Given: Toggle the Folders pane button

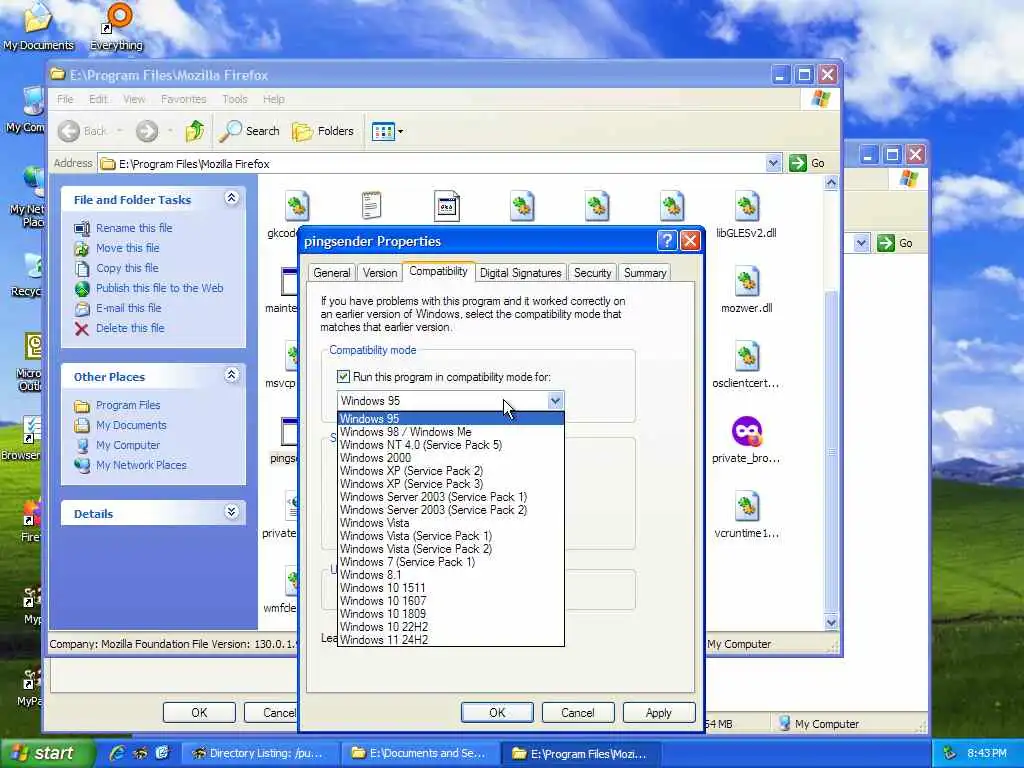Looking at the screenshot, I should click(323, 131).
